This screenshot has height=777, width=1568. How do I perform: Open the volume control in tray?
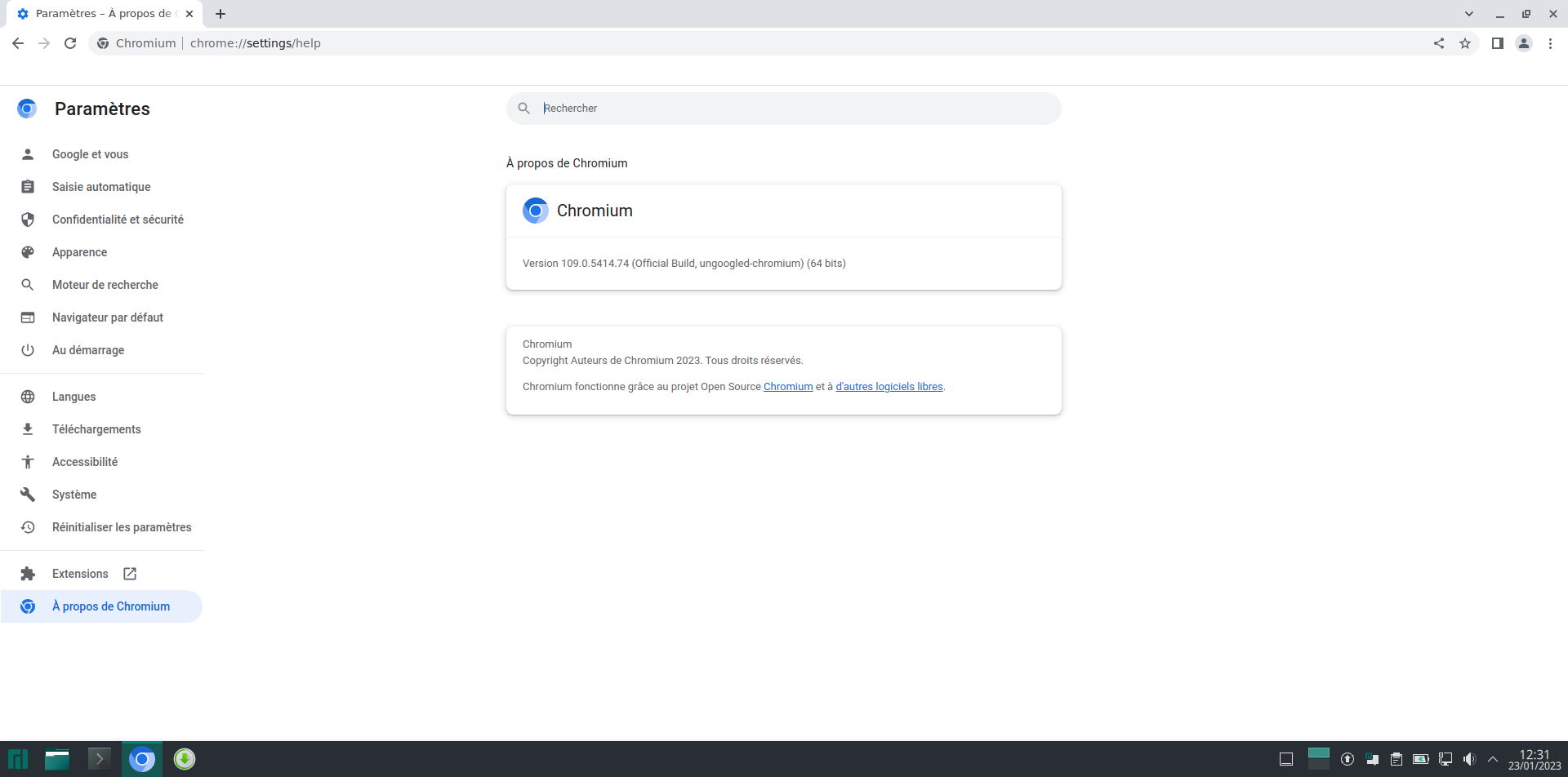point(1469,759)
